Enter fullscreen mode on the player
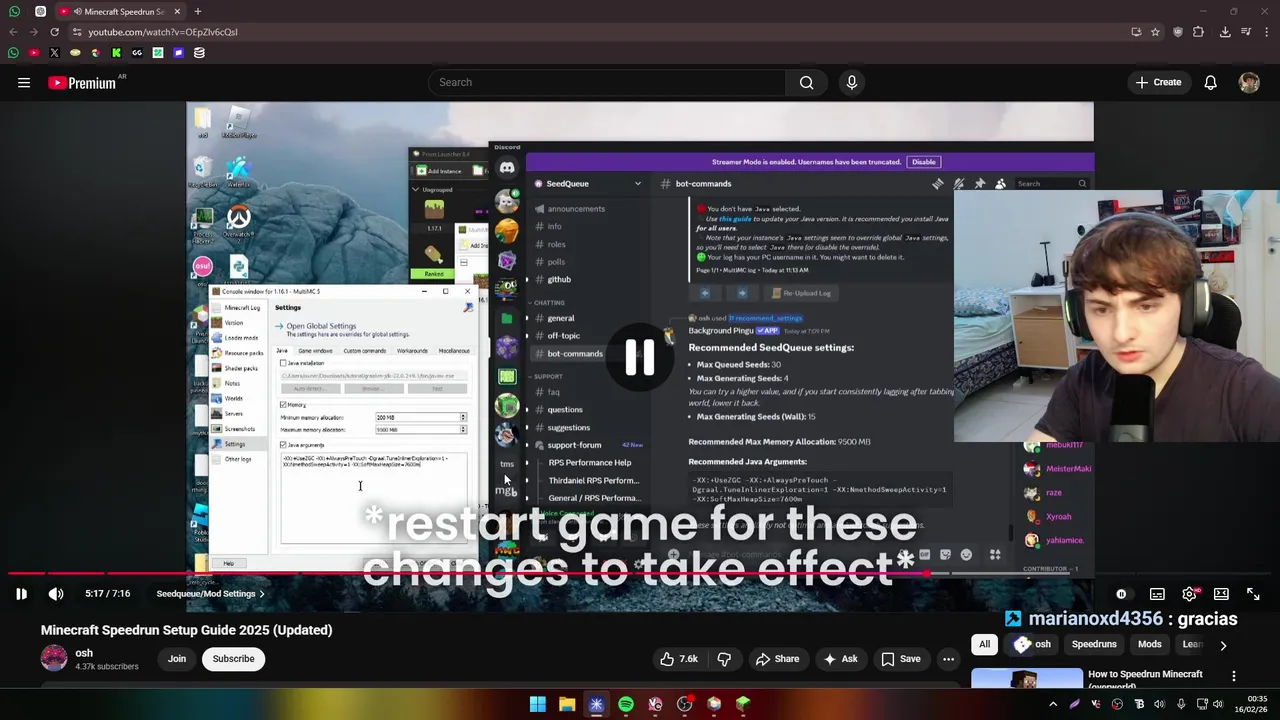The height and width of the screenshot is (720, 1280). (x=1253, y=594)
